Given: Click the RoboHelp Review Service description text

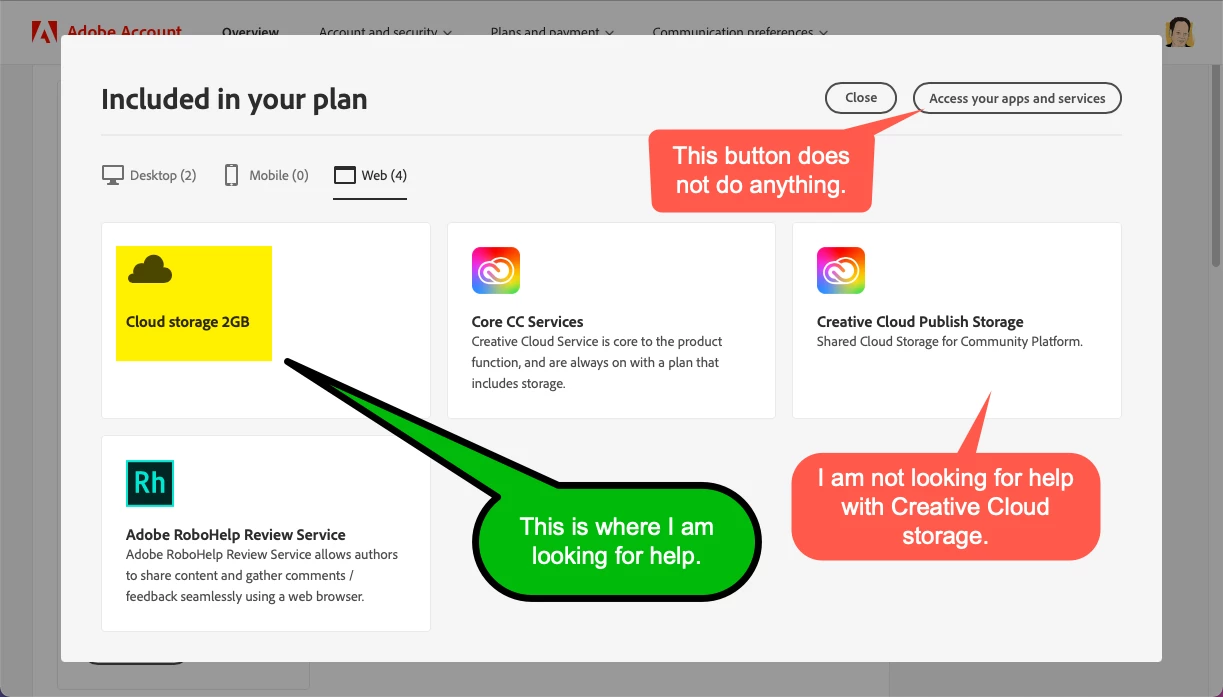Looking at the screenshot, I should [262, 575].
